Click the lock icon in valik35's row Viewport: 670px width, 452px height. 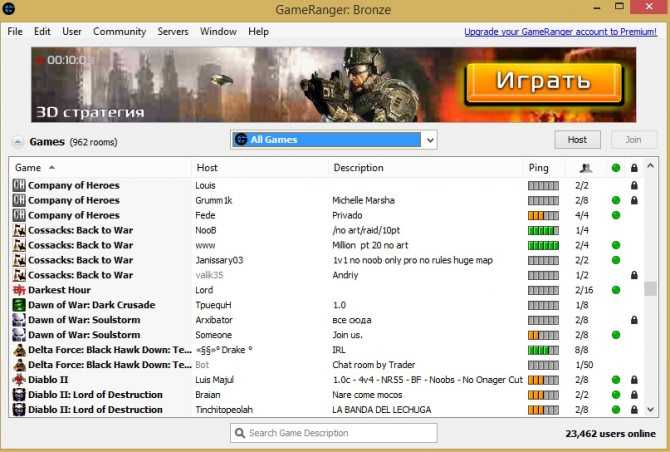coord(634,275)
